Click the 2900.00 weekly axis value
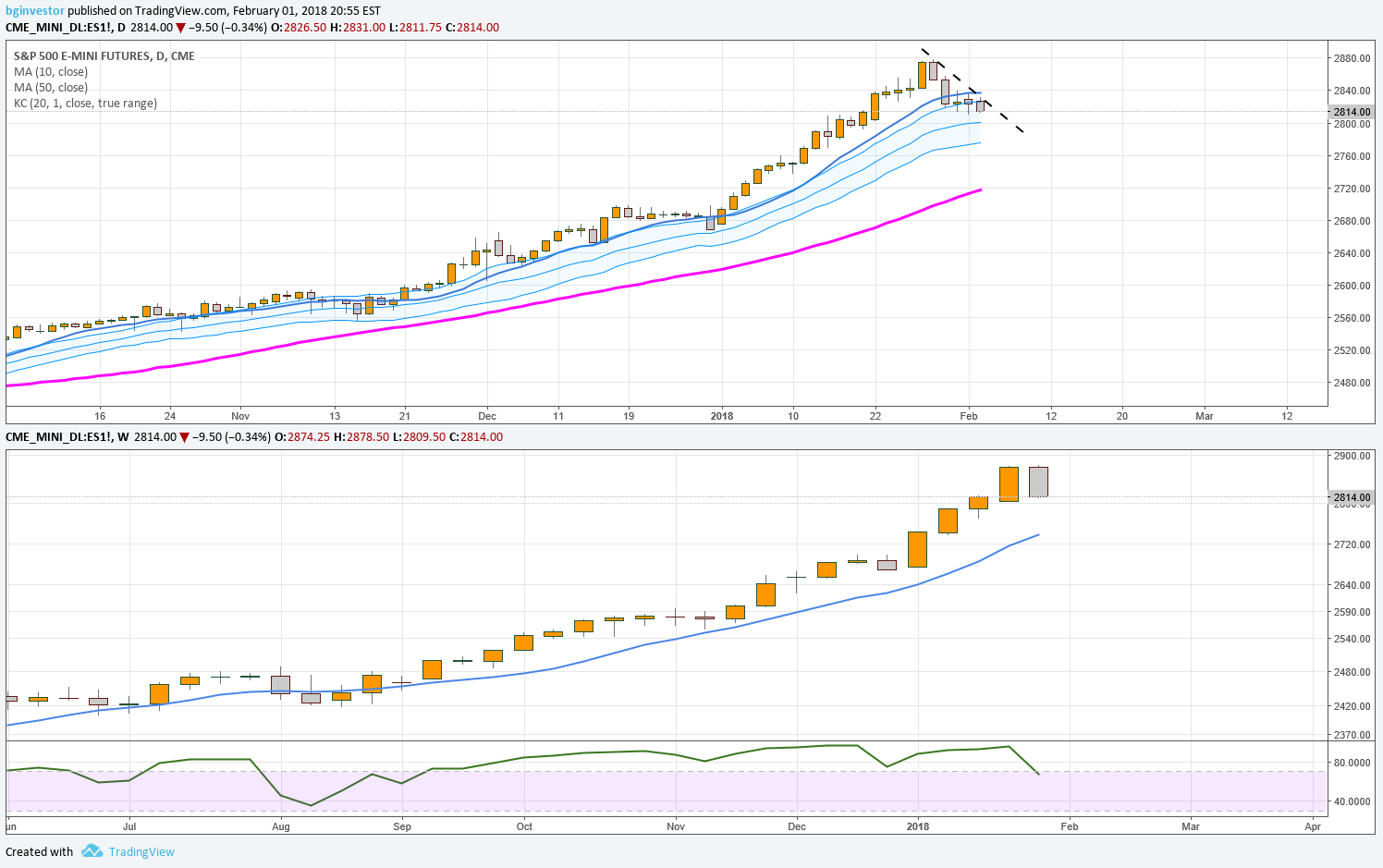The width and height of the screenshot is (1383, 868). click(x=1352, y=456)
